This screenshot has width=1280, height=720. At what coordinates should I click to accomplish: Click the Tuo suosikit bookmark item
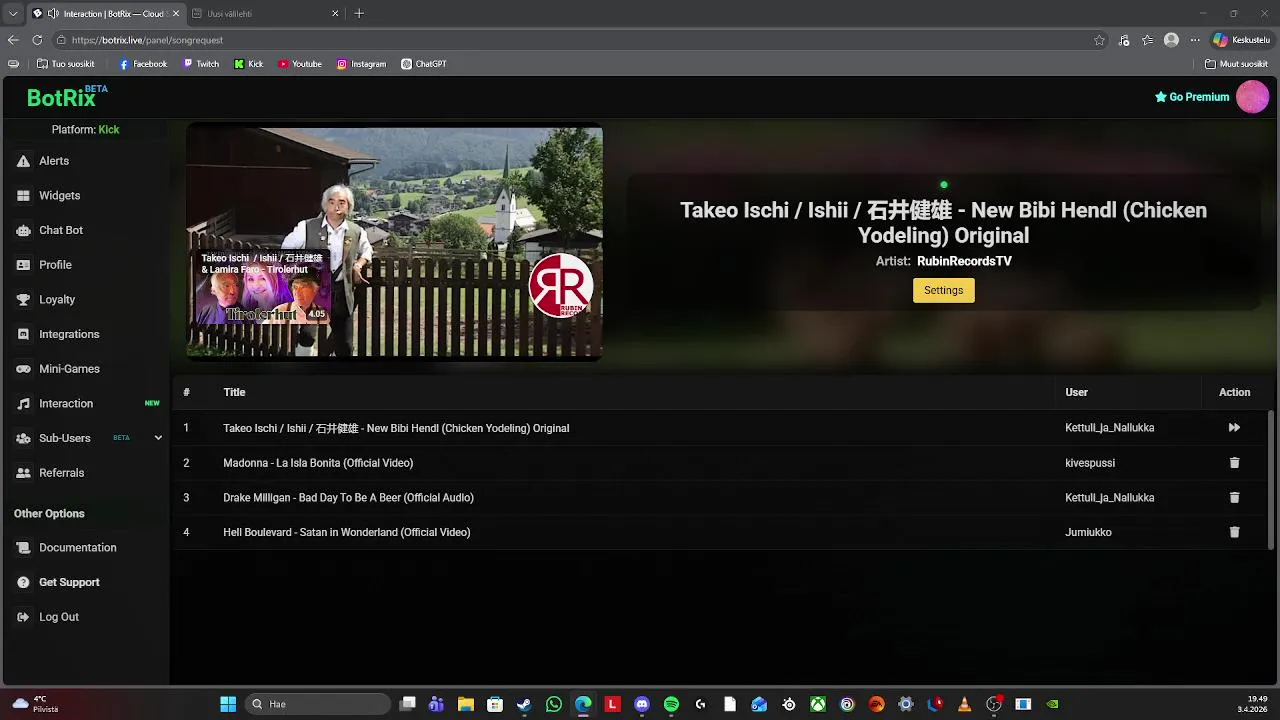66,64
